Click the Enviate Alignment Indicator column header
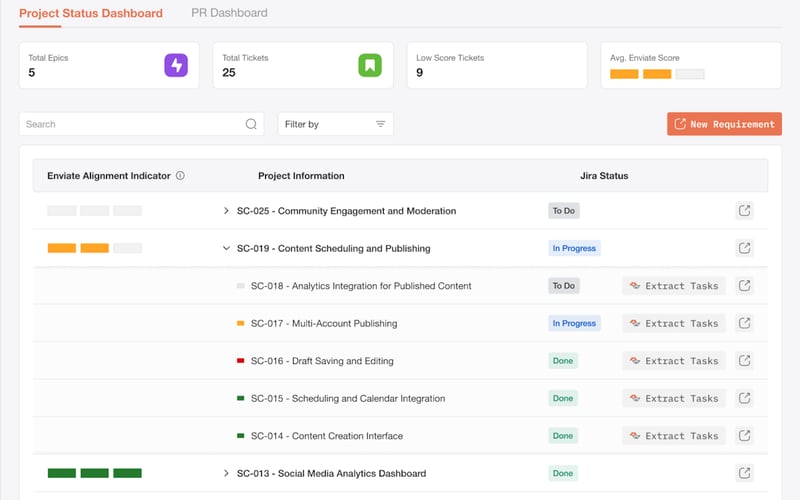The image size is (800, 500). tap(109, 176)
